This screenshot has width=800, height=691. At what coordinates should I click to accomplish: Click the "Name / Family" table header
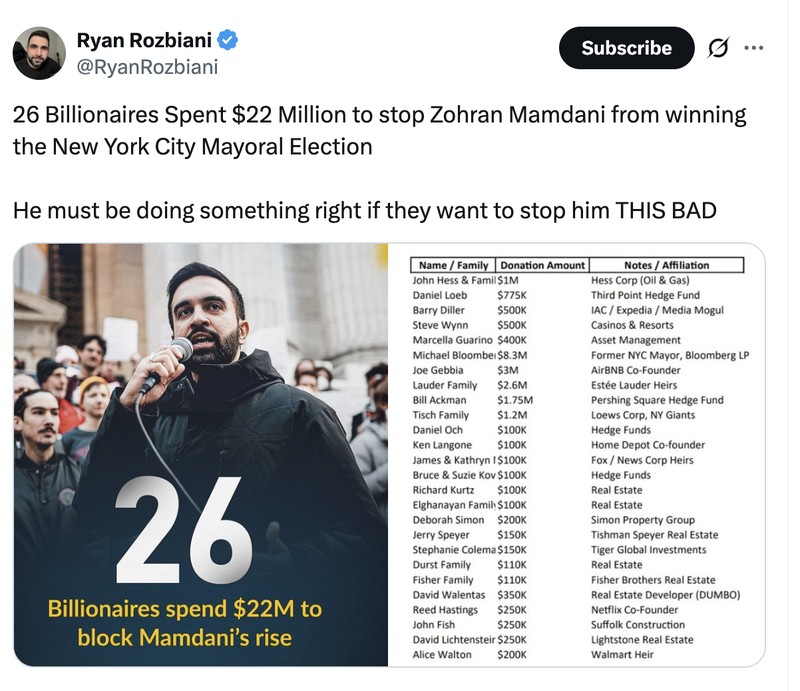tap(454, 265)
